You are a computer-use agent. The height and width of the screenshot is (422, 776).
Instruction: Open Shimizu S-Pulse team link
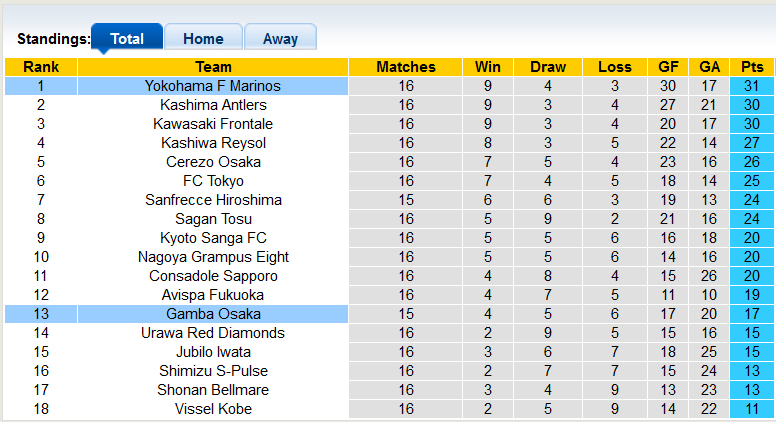[x=213, y=371]
